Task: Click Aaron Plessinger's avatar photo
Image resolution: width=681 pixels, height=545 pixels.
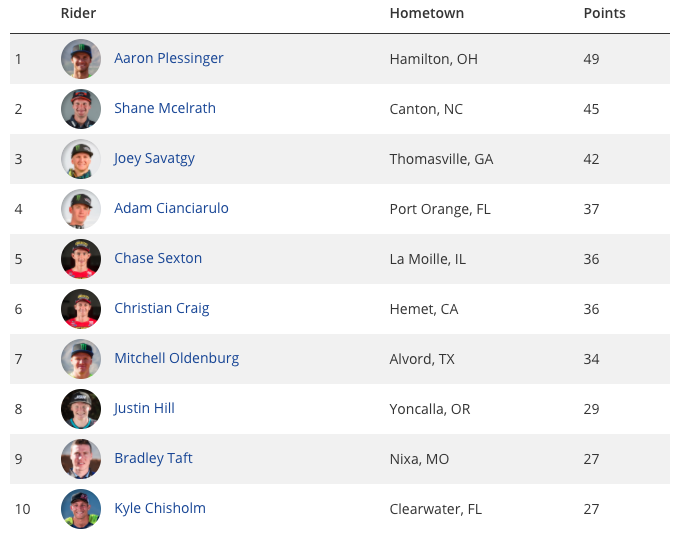Action: coord(81,59)
